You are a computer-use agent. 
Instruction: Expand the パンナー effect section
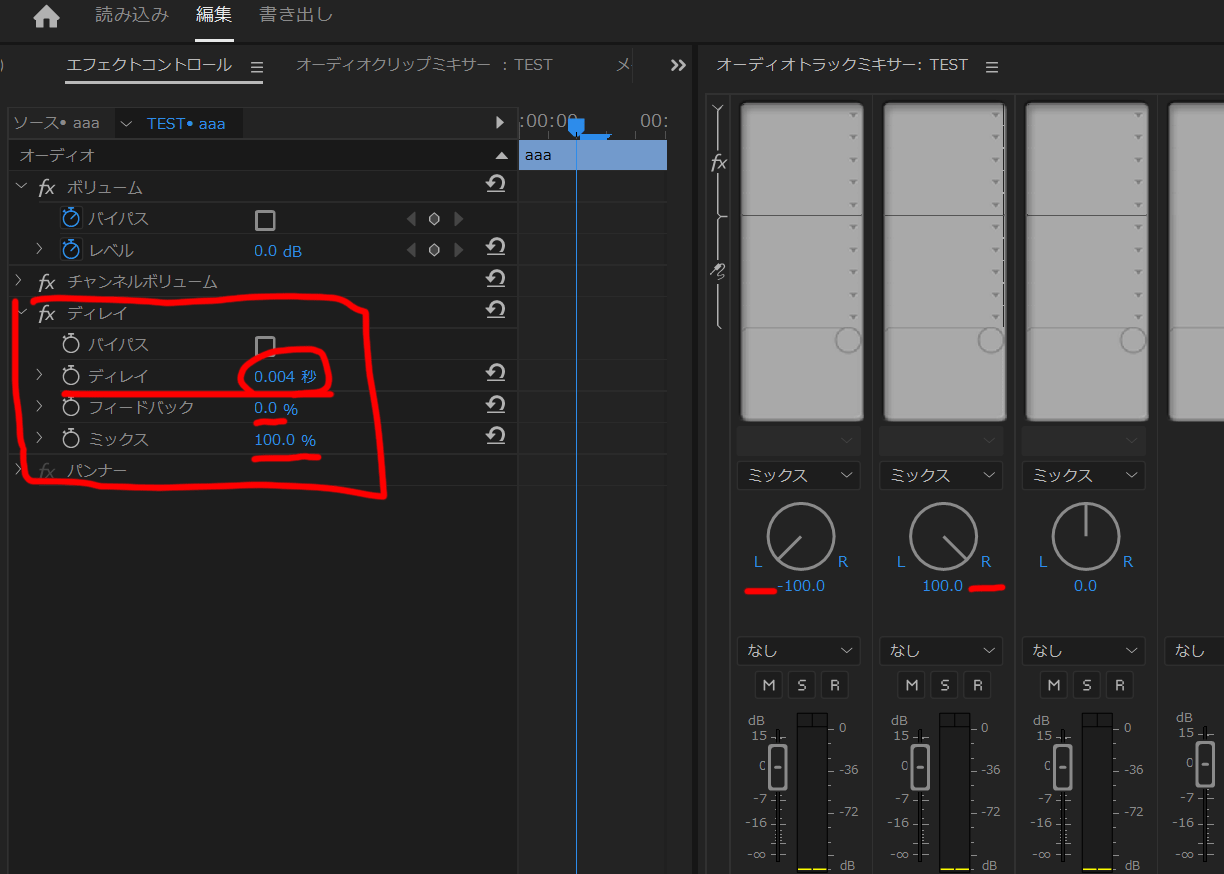pos(20,469)
